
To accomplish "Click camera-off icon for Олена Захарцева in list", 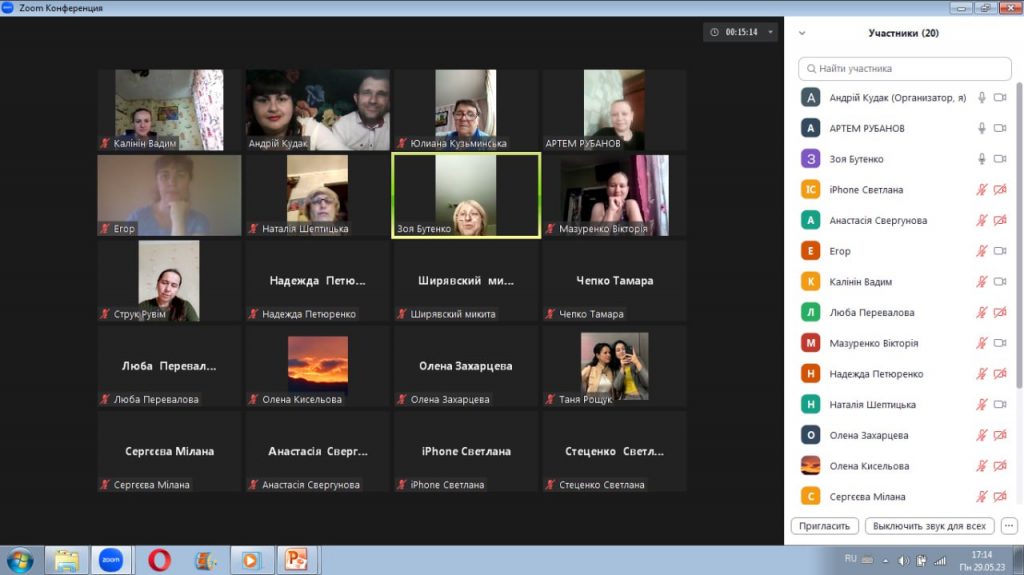I will [x=1000, y=435].
